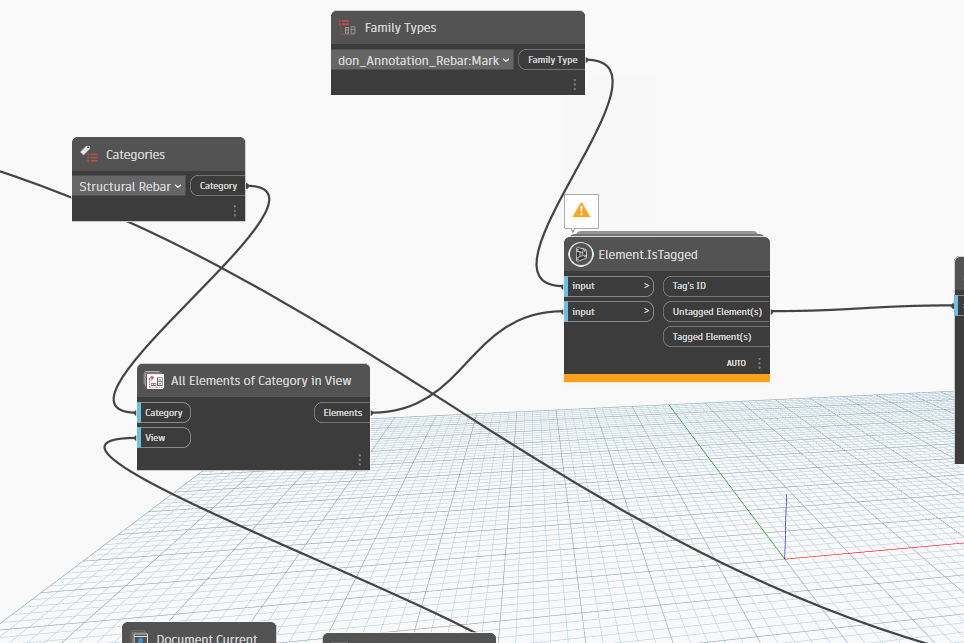Open the Family Types node three-dot menu
The width and height of the screenshot is (964, 643).
[574, 85]
